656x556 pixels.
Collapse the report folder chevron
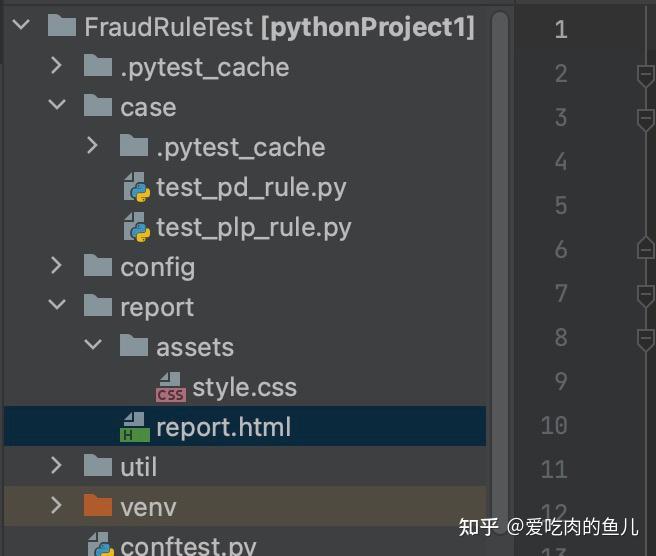(x=57, y=307)
